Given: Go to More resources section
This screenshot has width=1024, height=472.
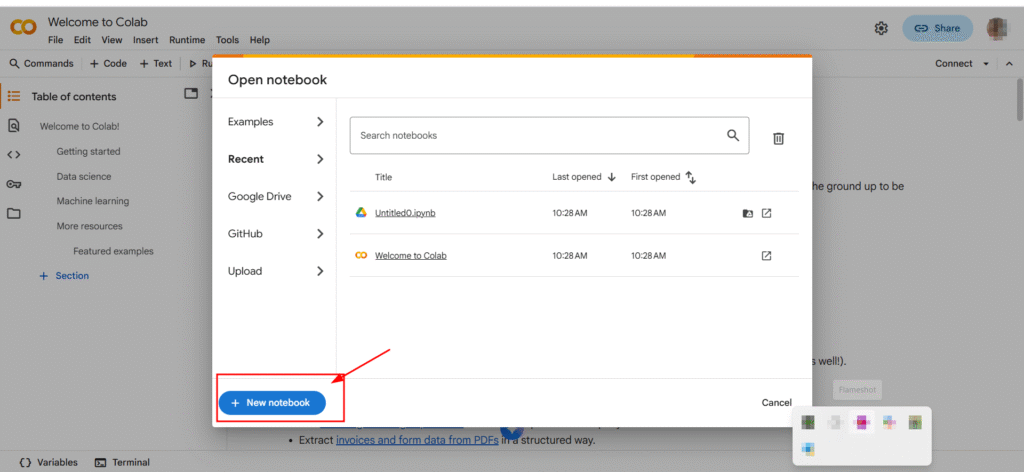Looking at the screenshot, I should tap(89, 226).
